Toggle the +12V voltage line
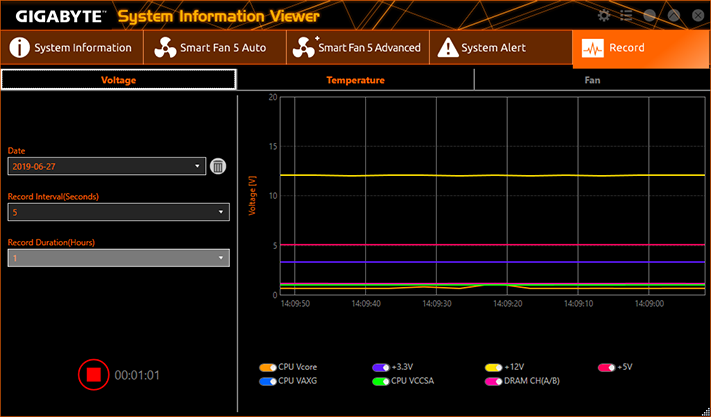Image resolution: width=711 pixels, height=417 pixels. click(493, 368)
